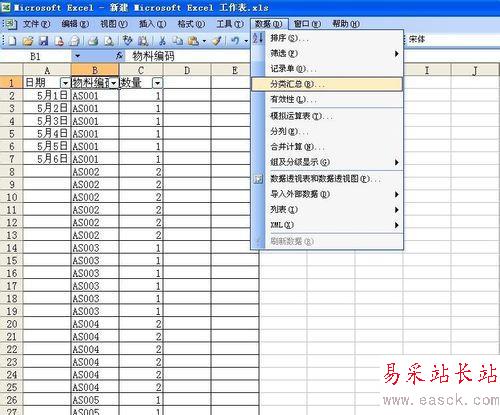Choose 模拟运算表 from the data menu
Screen dimensions: 500x415
click(x=327, y=116)
